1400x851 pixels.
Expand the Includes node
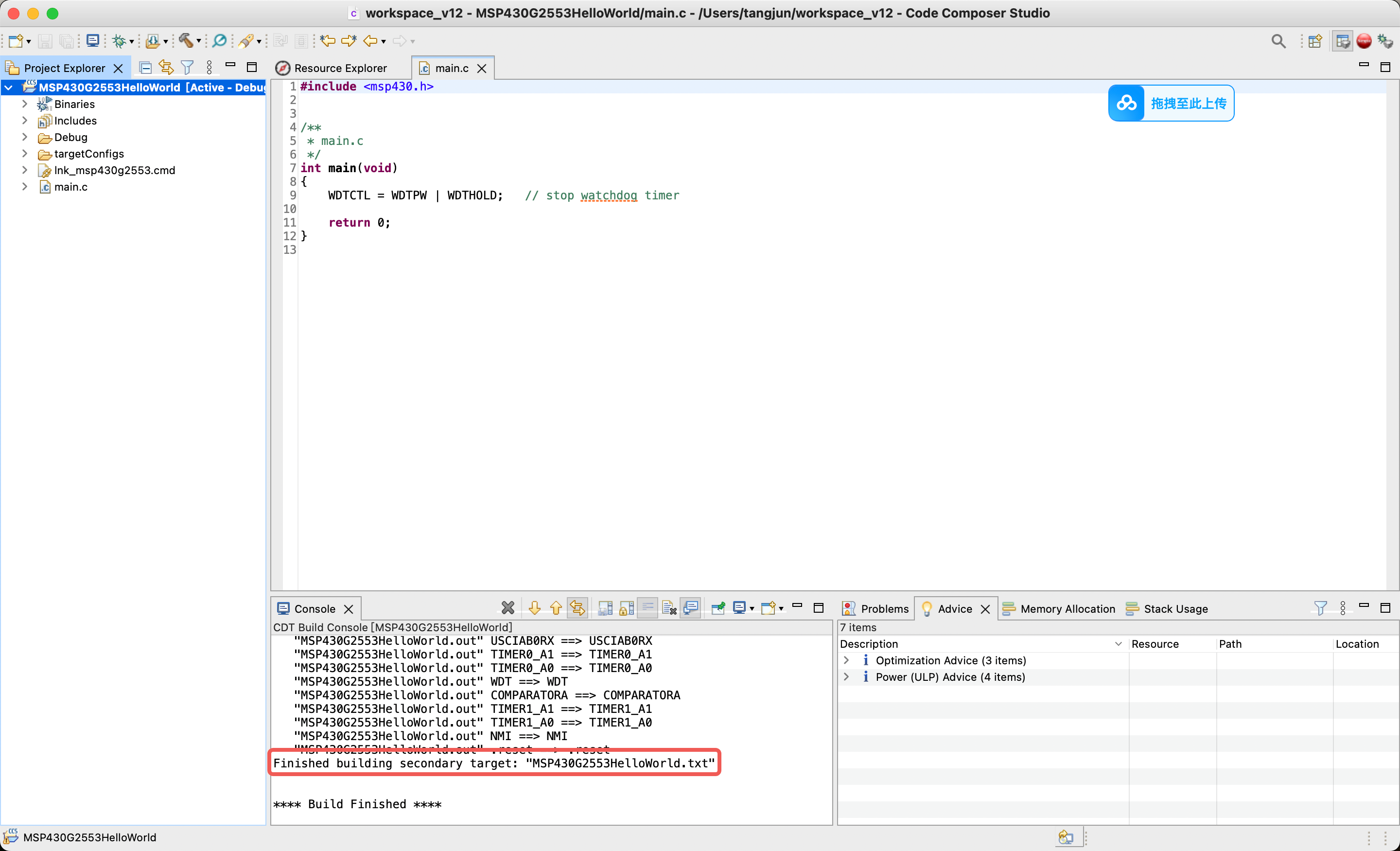tap(24, 121)
